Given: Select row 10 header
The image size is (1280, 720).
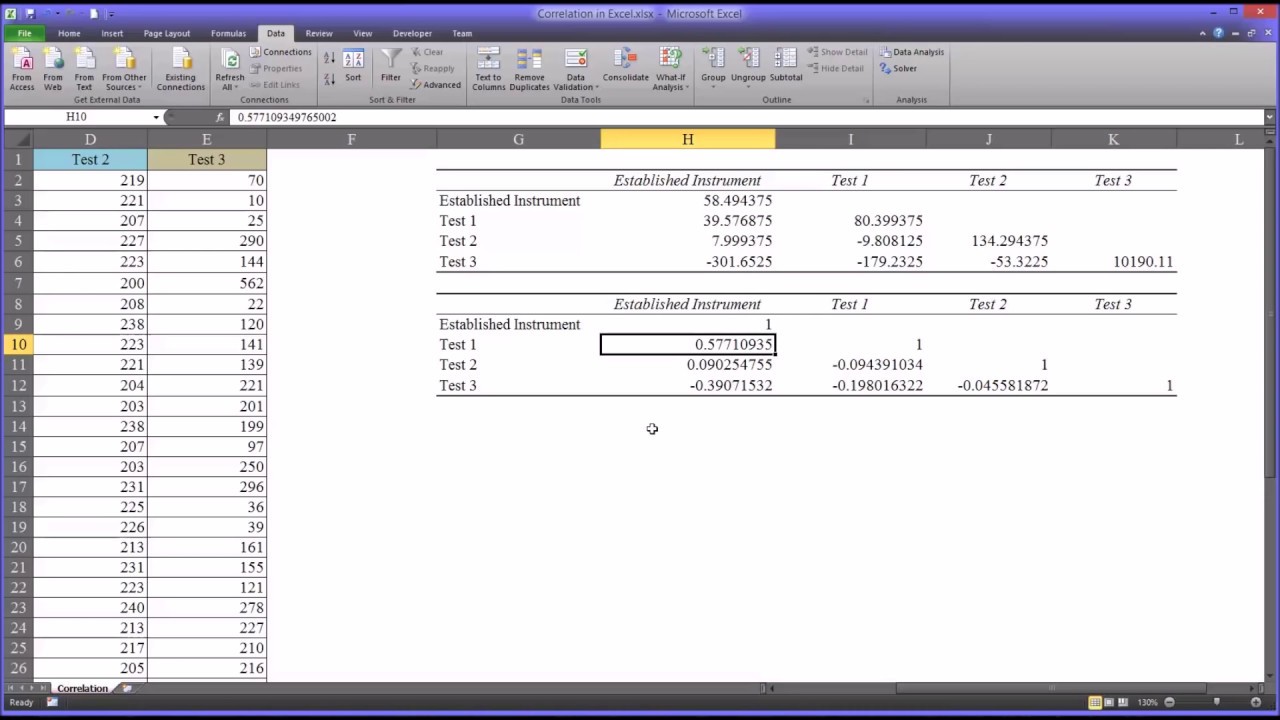Looking at the screenshot, I should tap(17, 344).
